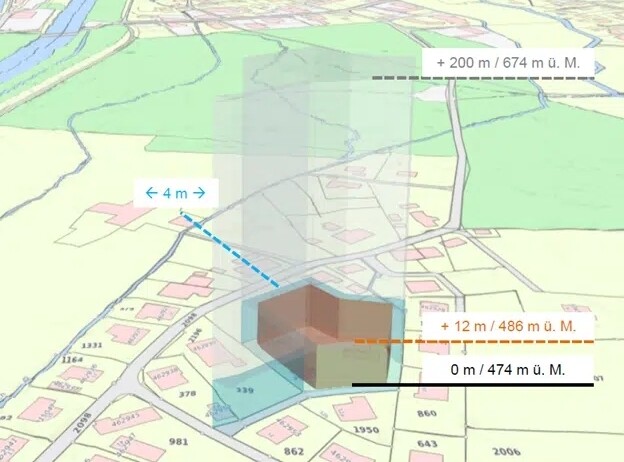This screenshot has height=462, width=624.
Task: Click parcel number 860 on the map
Action: [x=427, y=412]
